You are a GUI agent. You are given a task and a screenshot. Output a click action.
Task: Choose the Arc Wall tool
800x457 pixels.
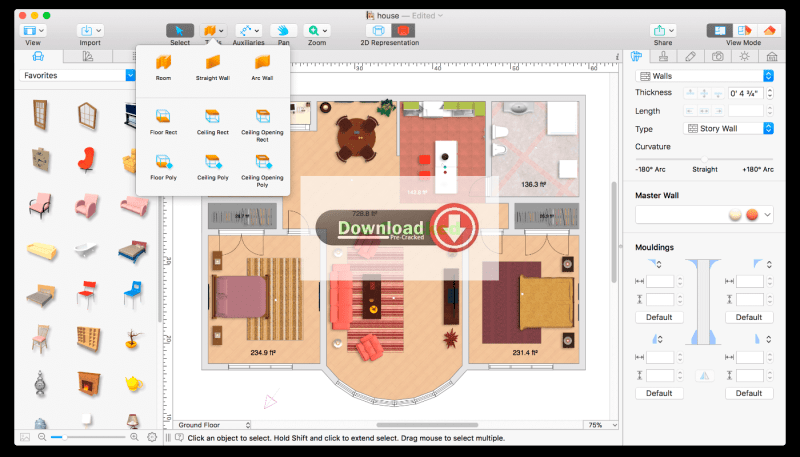coord(262,68)
